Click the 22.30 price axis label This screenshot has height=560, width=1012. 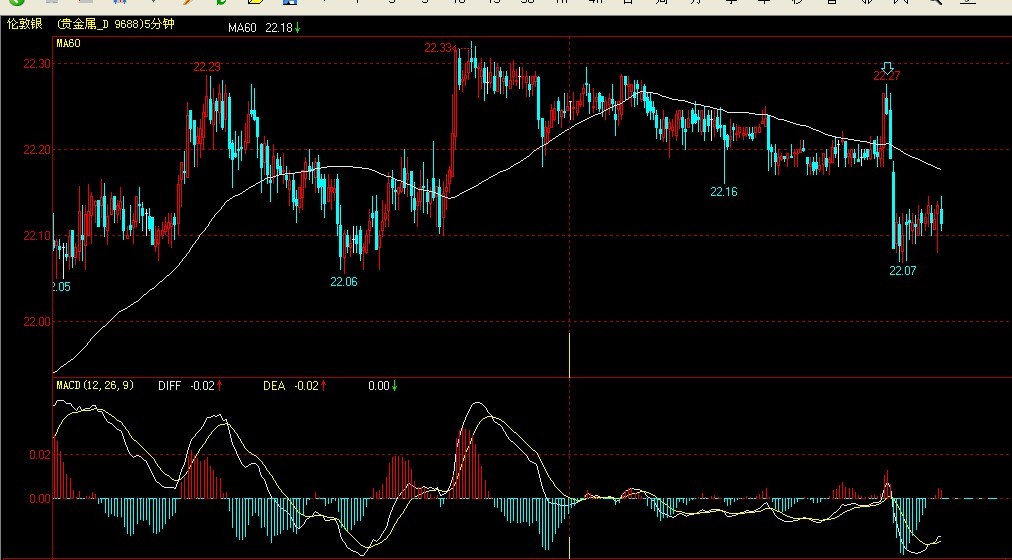pos(35,64)
